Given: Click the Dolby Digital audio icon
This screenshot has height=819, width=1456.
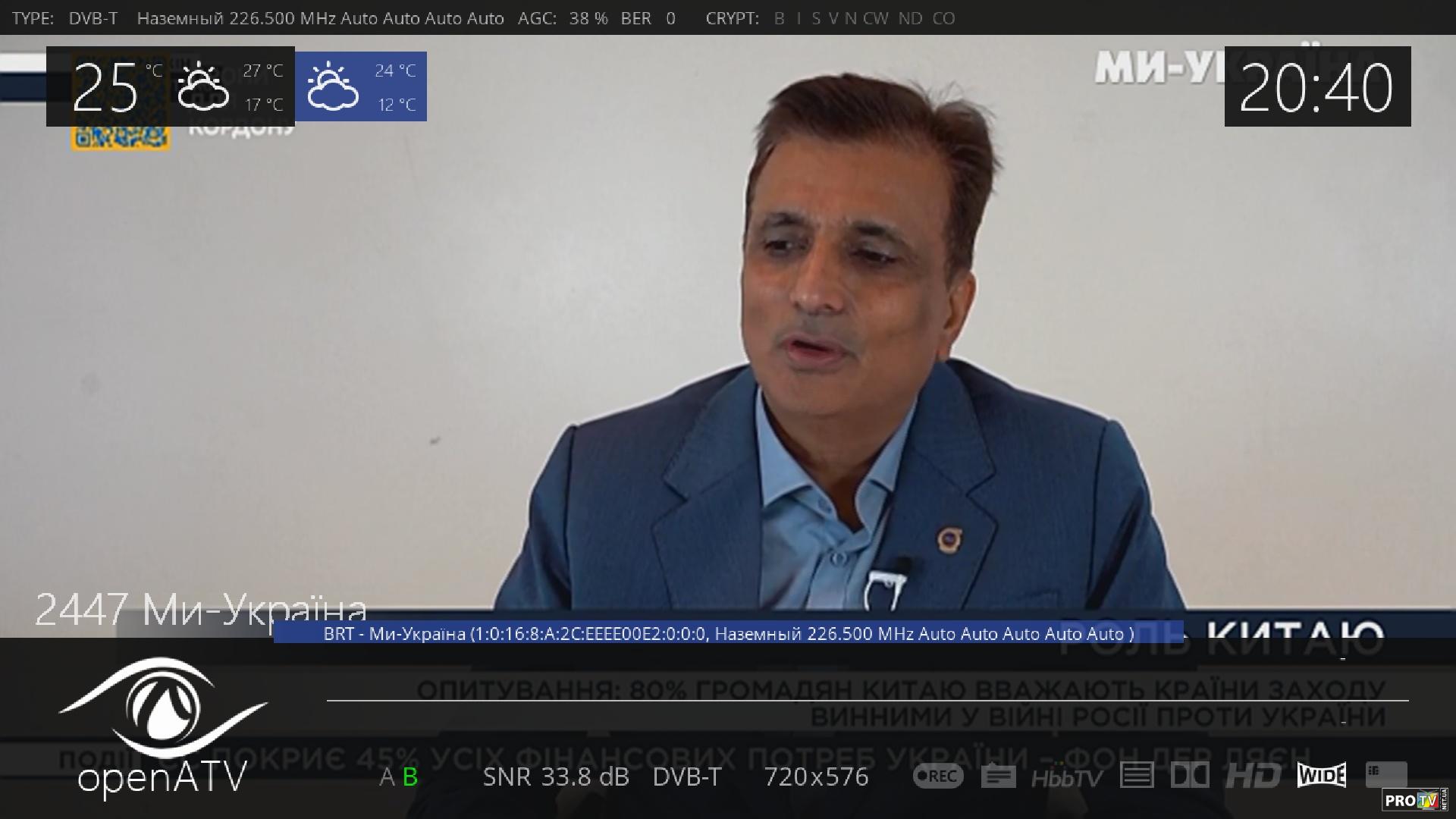Looking at the screenshot, I should click(x=1190, y=775).
